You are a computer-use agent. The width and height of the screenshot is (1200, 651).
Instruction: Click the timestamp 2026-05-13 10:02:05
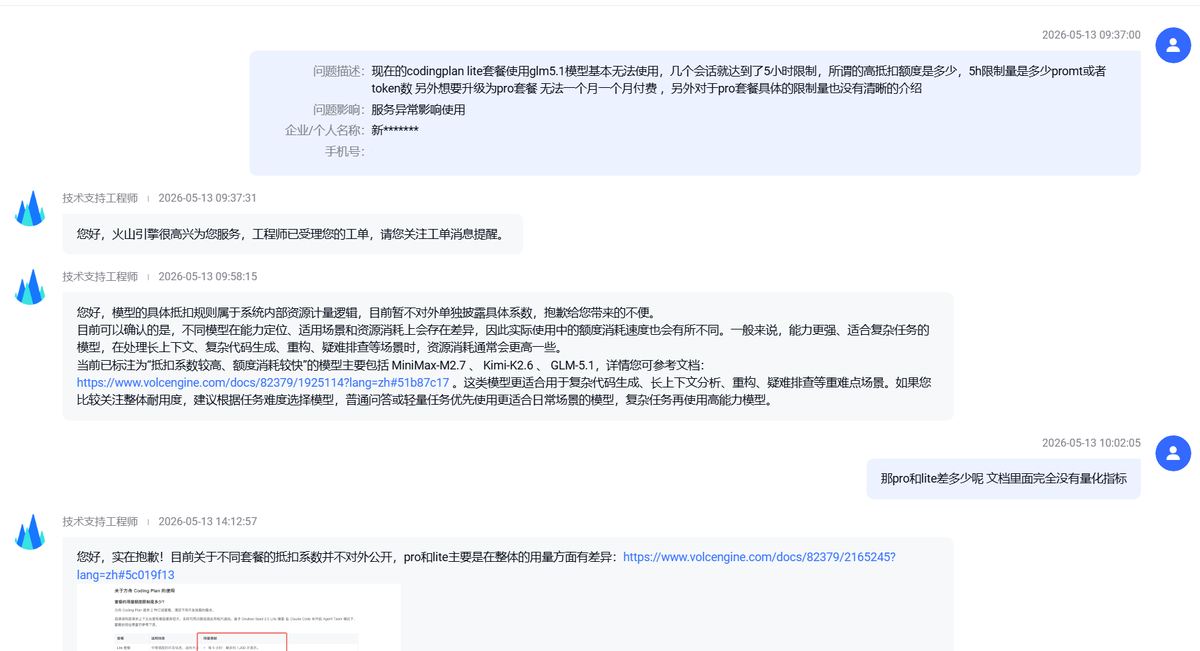1091,443
